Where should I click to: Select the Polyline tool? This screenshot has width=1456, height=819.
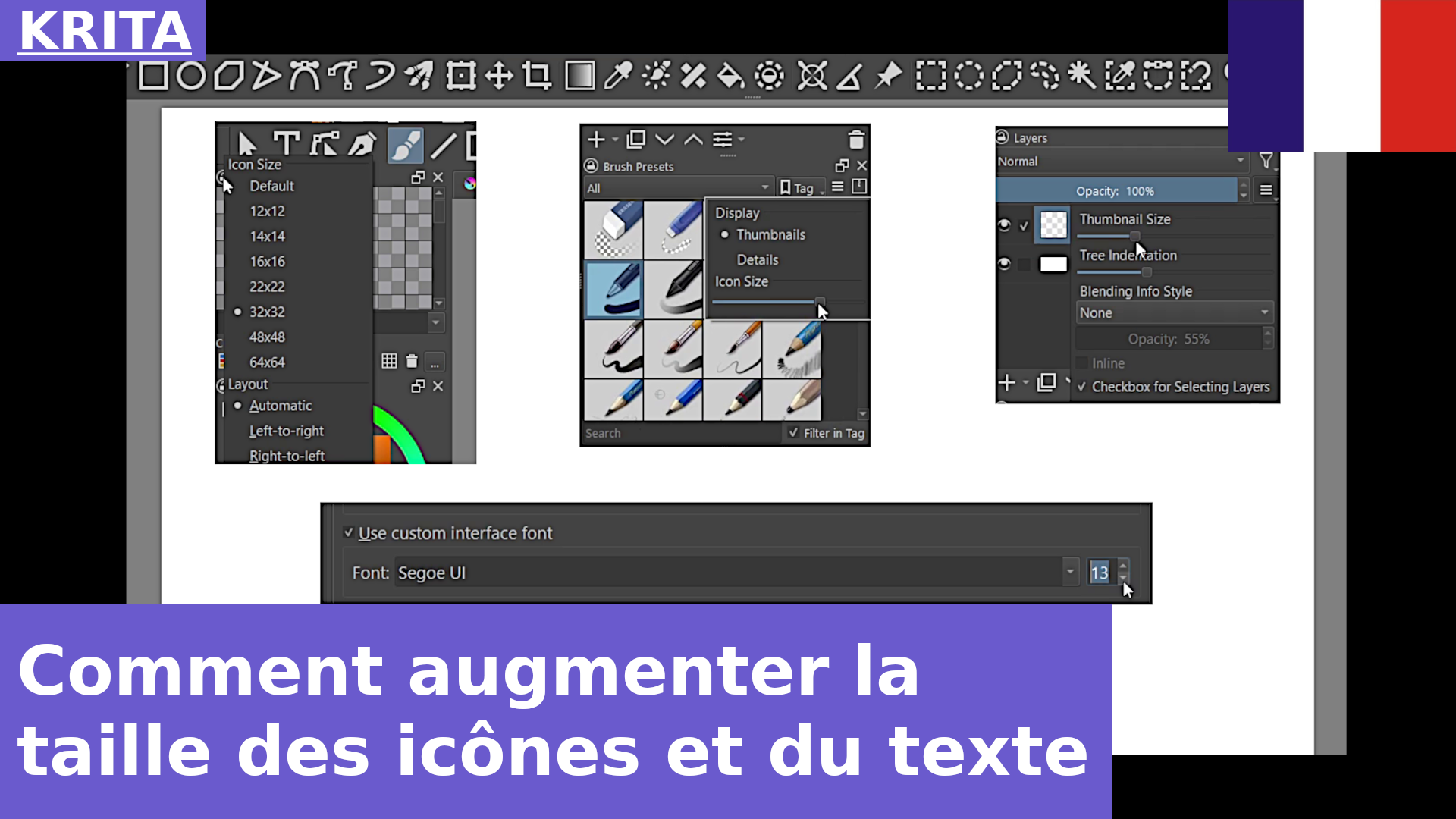pyautogui.click(x=266, y=76)
